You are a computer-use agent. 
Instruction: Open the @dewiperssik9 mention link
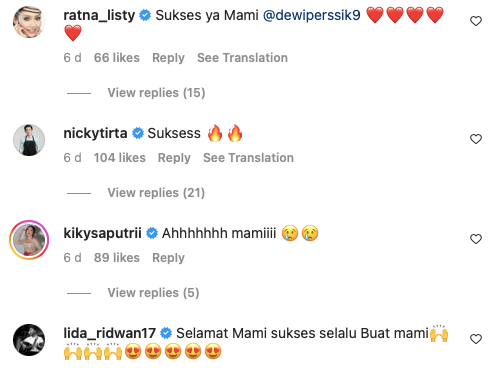312,15
